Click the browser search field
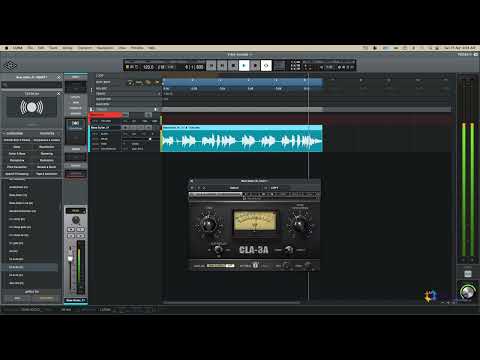Image resolution: width=480 pixels, height=360 pixels. (32, 85)
